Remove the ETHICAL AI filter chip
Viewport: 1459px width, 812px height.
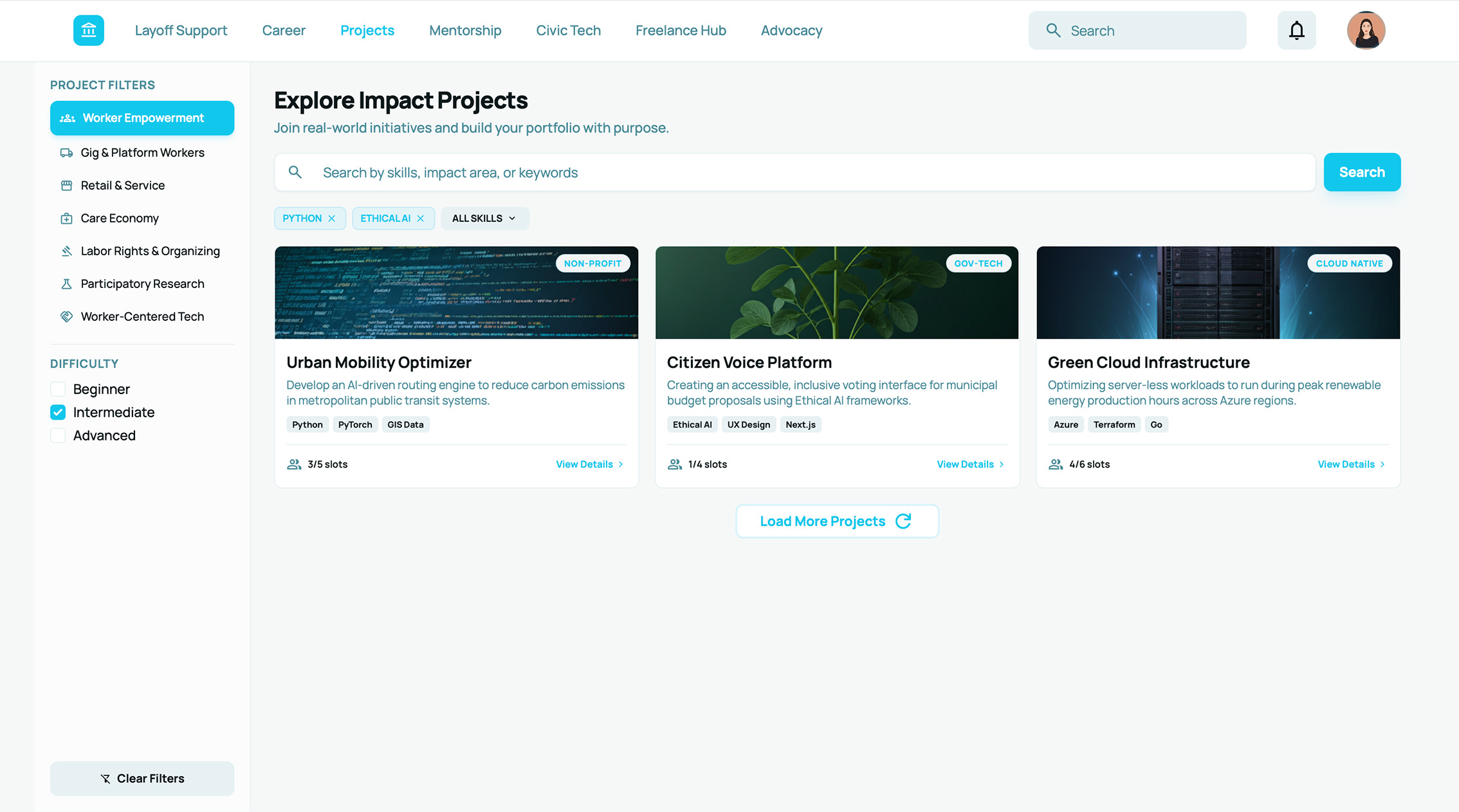pos(421,218)
